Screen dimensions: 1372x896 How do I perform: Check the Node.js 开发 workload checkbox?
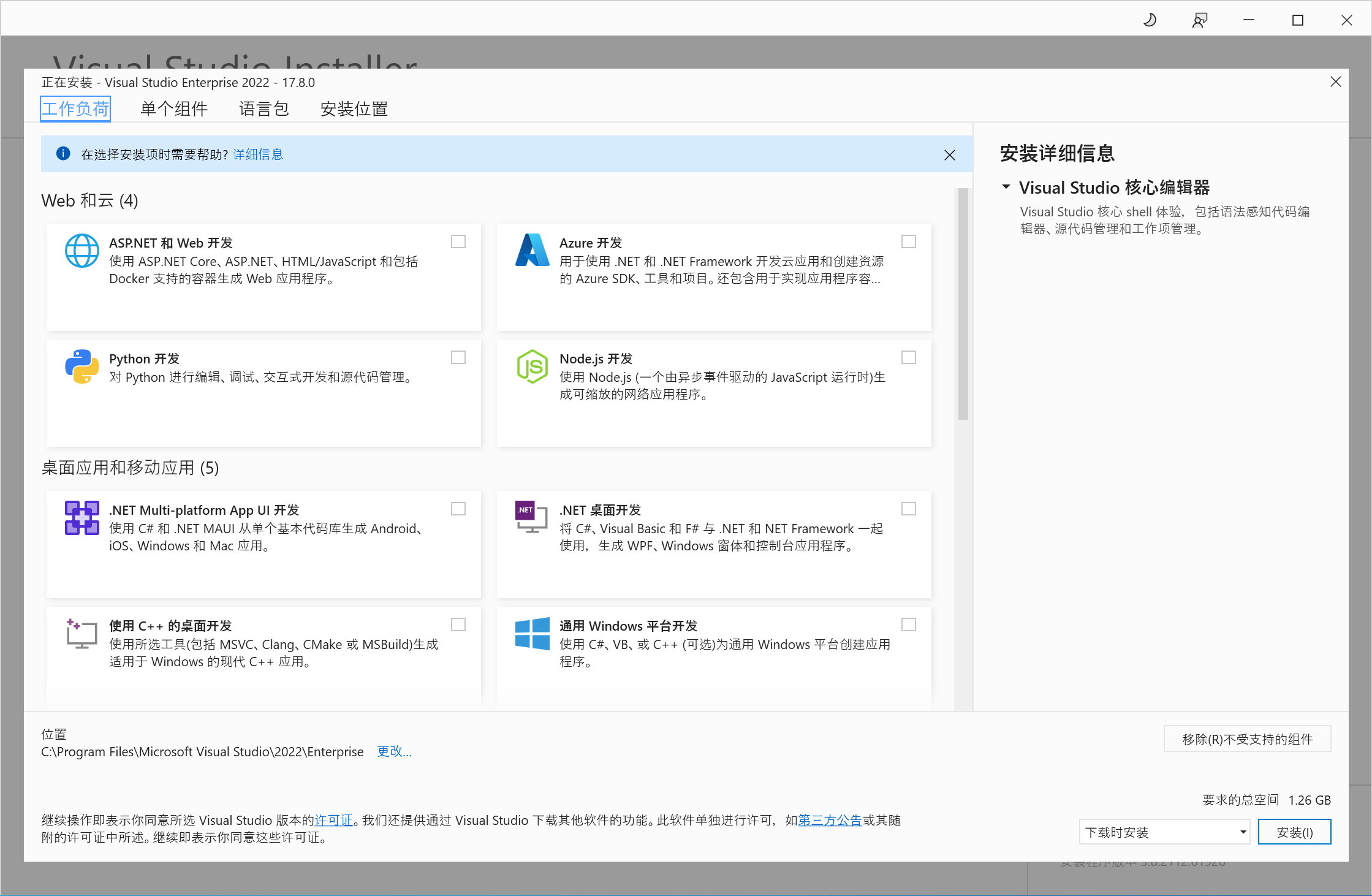click(x=909, y=357)
